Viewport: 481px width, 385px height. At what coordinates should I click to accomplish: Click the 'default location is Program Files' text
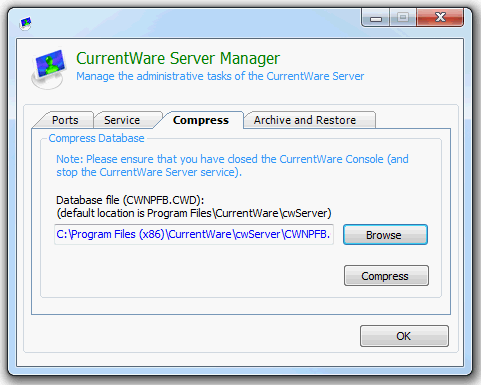pos(194,213)
